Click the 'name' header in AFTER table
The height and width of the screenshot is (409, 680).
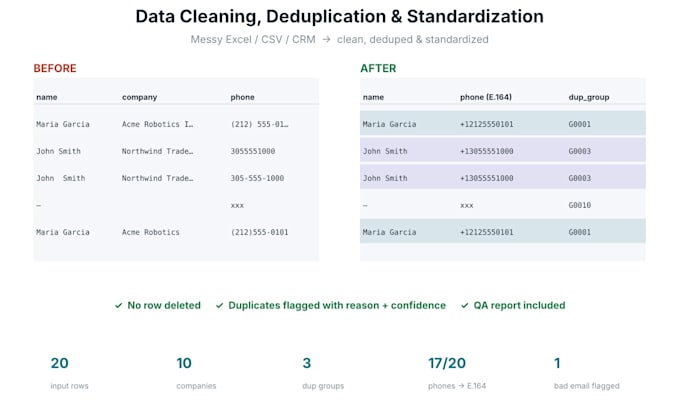373,97
